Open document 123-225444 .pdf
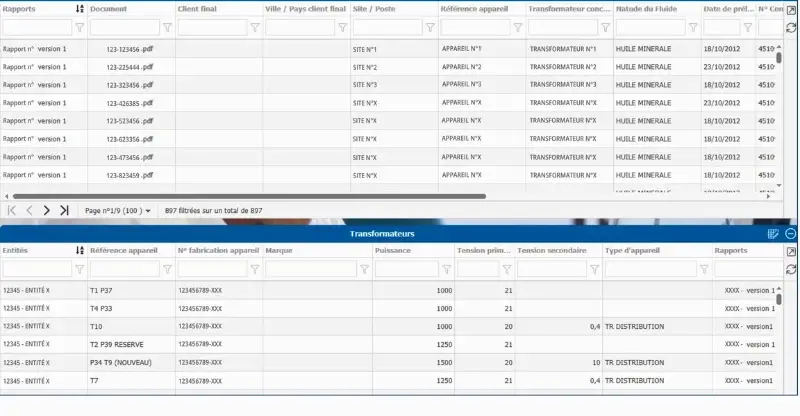The width and height of the screenshot is (800, 416). coord(130,67)
